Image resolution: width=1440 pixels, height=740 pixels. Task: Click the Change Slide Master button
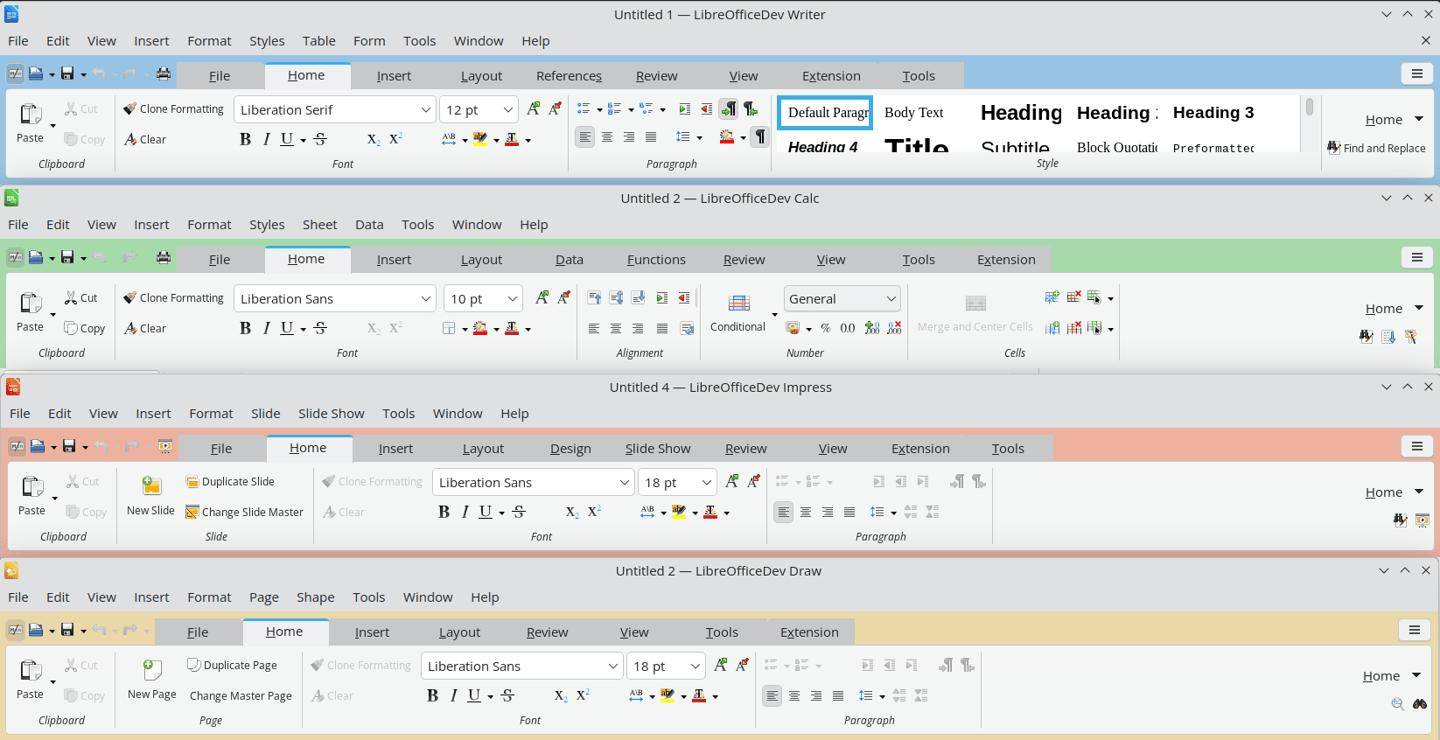point(244,512)
